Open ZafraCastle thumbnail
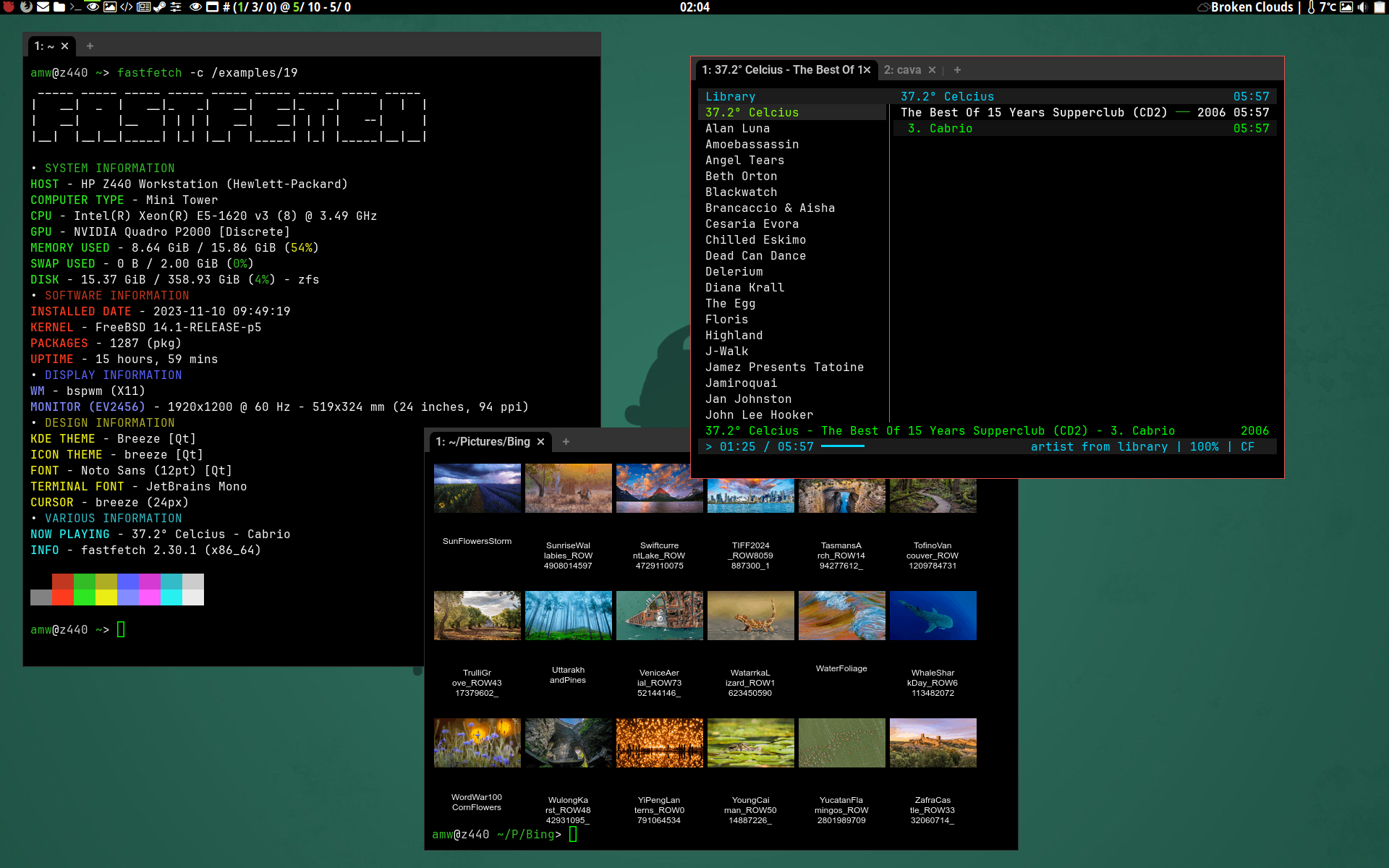This screenshot has width=1389, height=868. coord(933,743)
